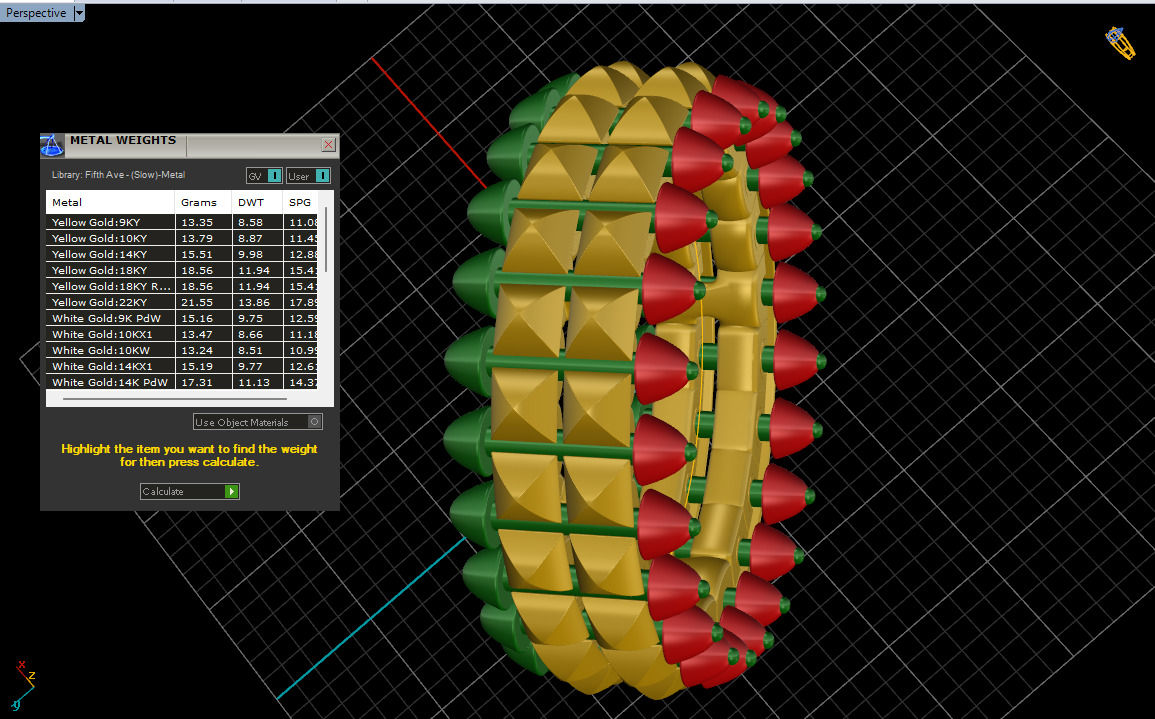Click the Metal Weights panel logo icon

(x=52, y=145)
